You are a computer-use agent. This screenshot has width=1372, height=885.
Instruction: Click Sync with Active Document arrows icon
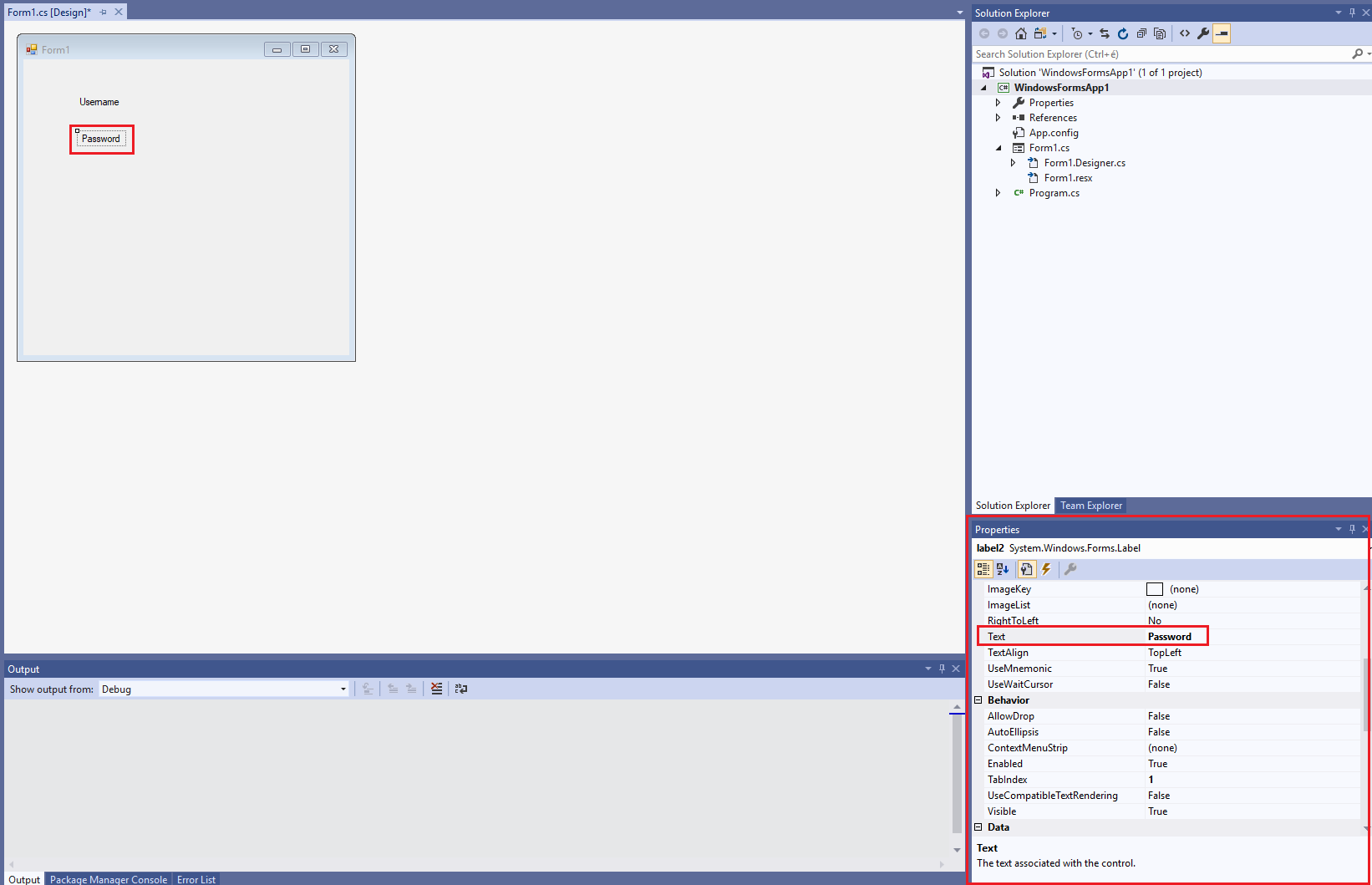pos(1105,33)
